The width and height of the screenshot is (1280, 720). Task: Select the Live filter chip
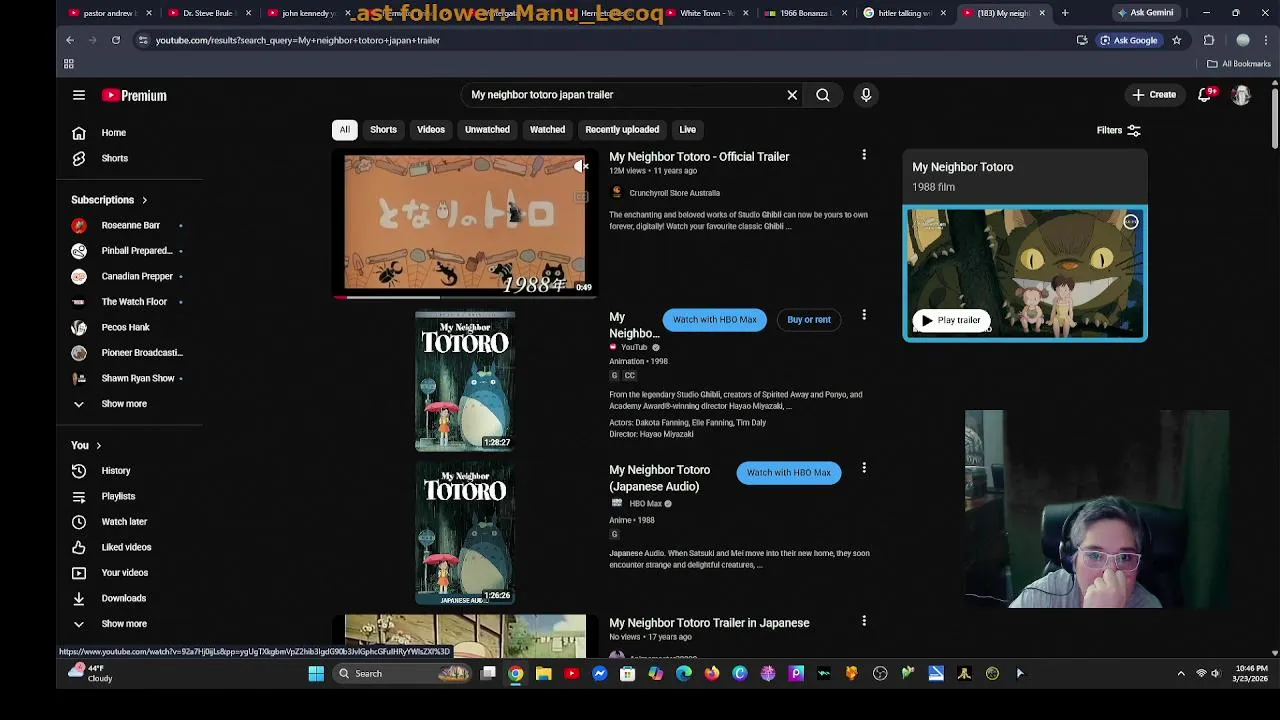[x=687, y=129]
